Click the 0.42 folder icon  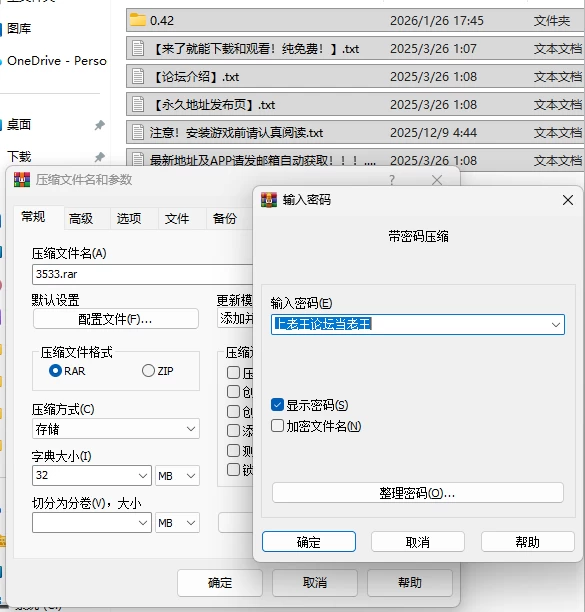pyautogui.click(x=137, y=20)
